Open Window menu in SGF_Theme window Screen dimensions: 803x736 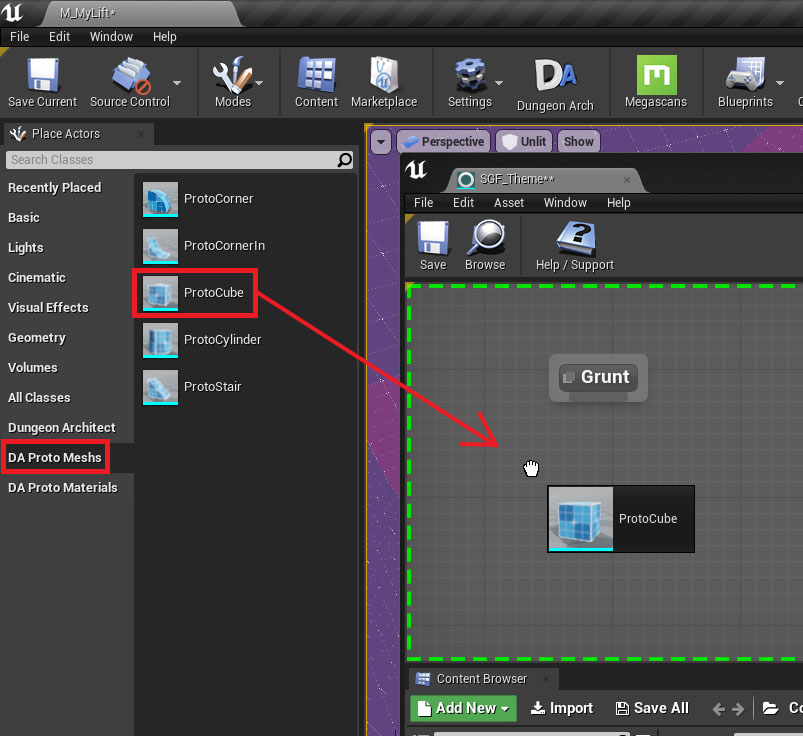pyautogui.click(x=565, y=203)
